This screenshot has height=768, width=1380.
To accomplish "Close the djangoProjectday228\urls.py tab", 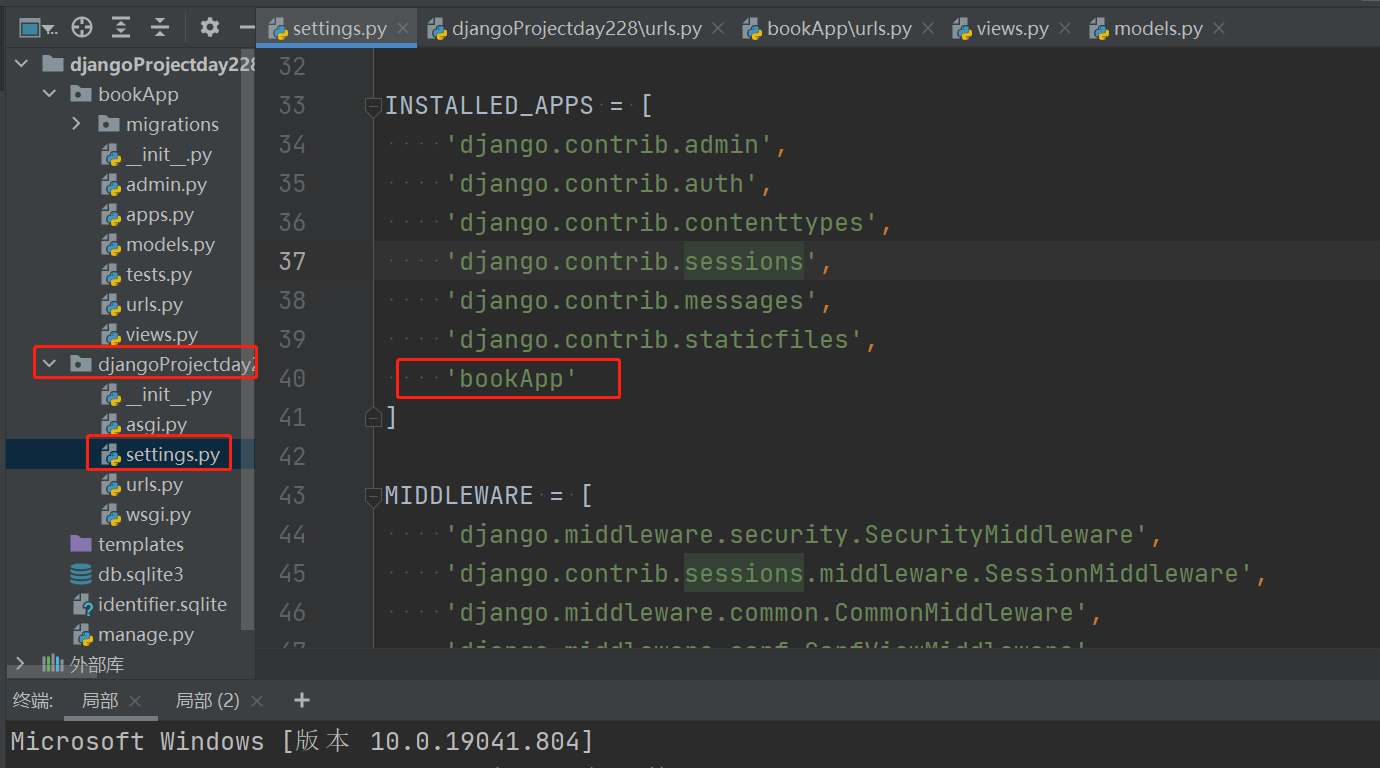I will (717, 29).
